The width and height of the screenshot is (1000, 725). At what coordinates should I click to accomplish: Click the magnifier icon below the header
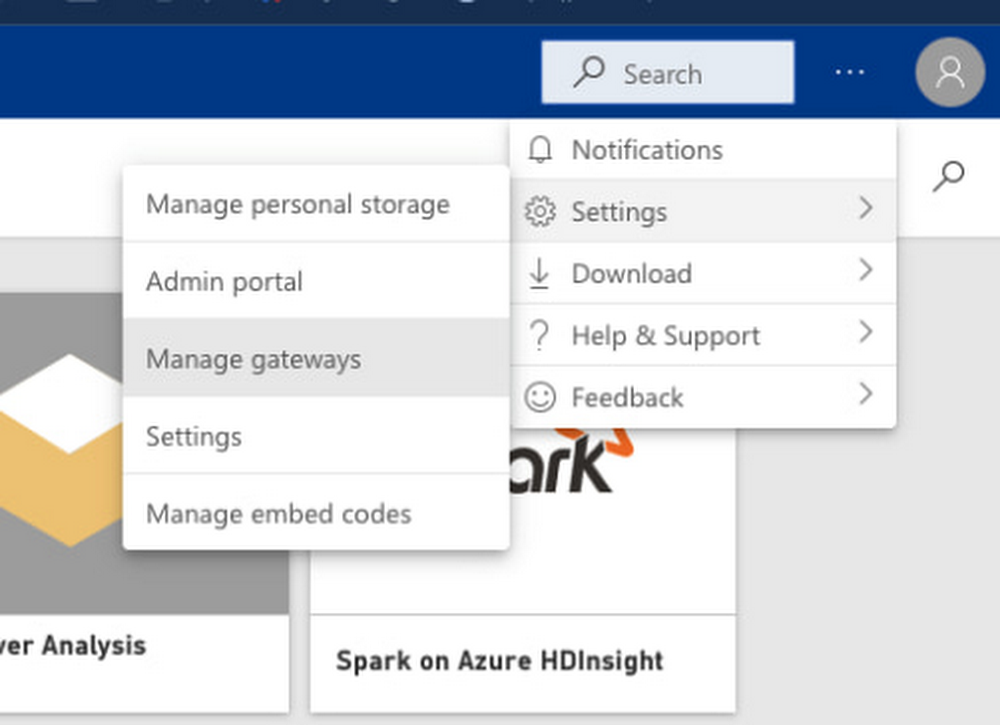(948, 177)
